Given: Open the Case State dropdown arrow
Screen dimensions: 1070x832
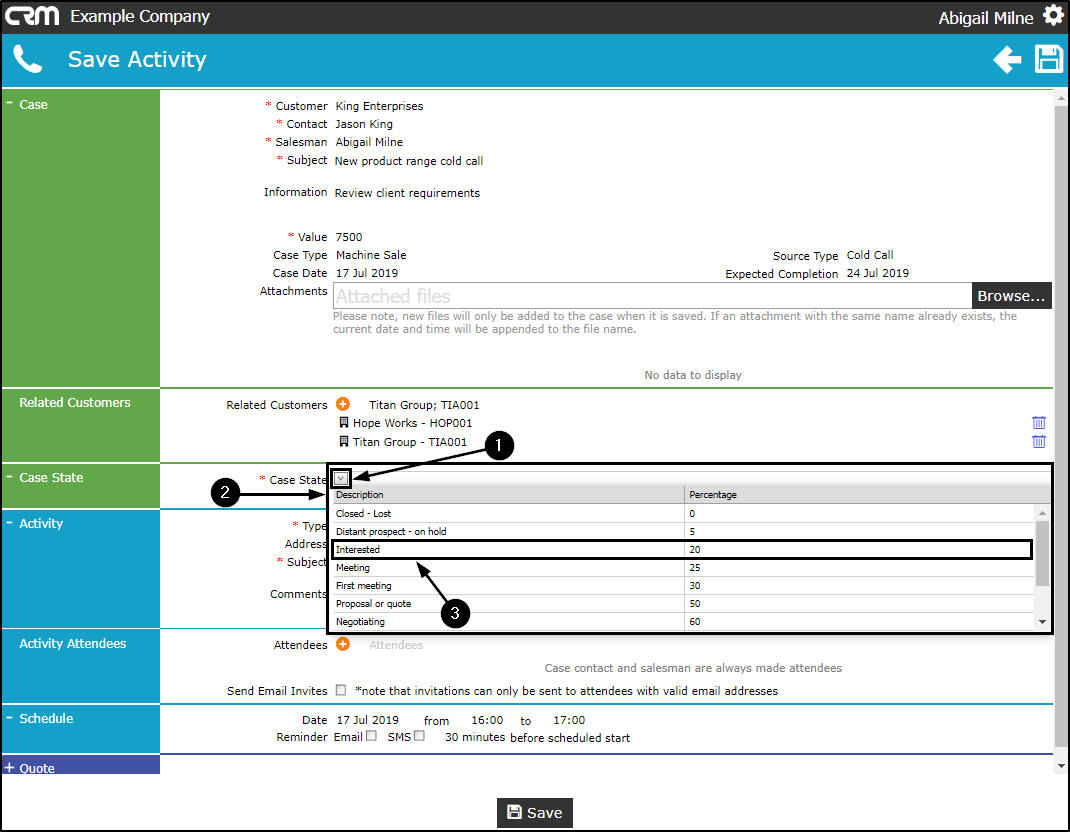Looking at the screenshot, I should pyautogui.click(x=341, y=478).
